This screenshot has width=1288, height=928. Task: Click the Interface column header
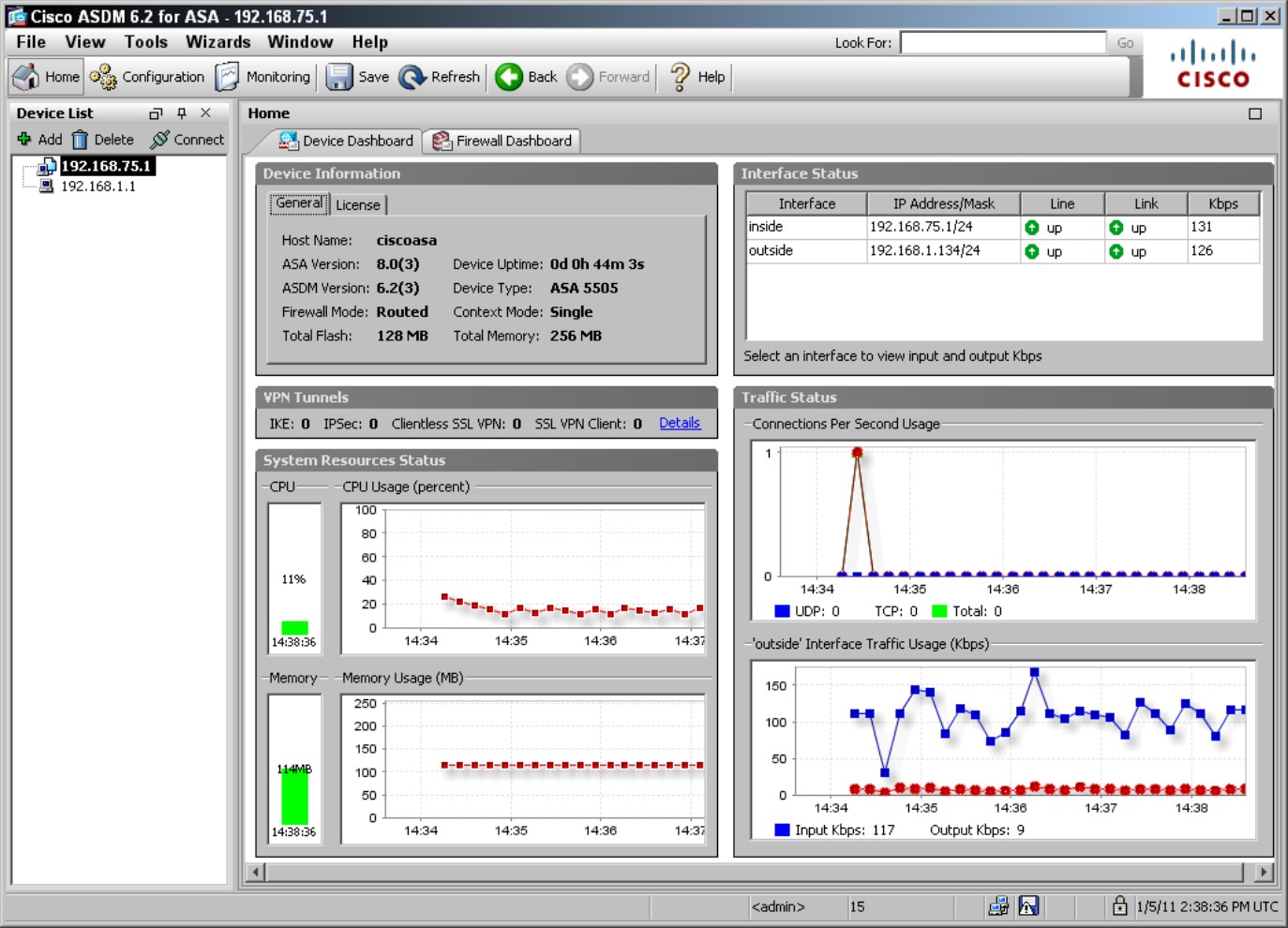pos(806,203)
